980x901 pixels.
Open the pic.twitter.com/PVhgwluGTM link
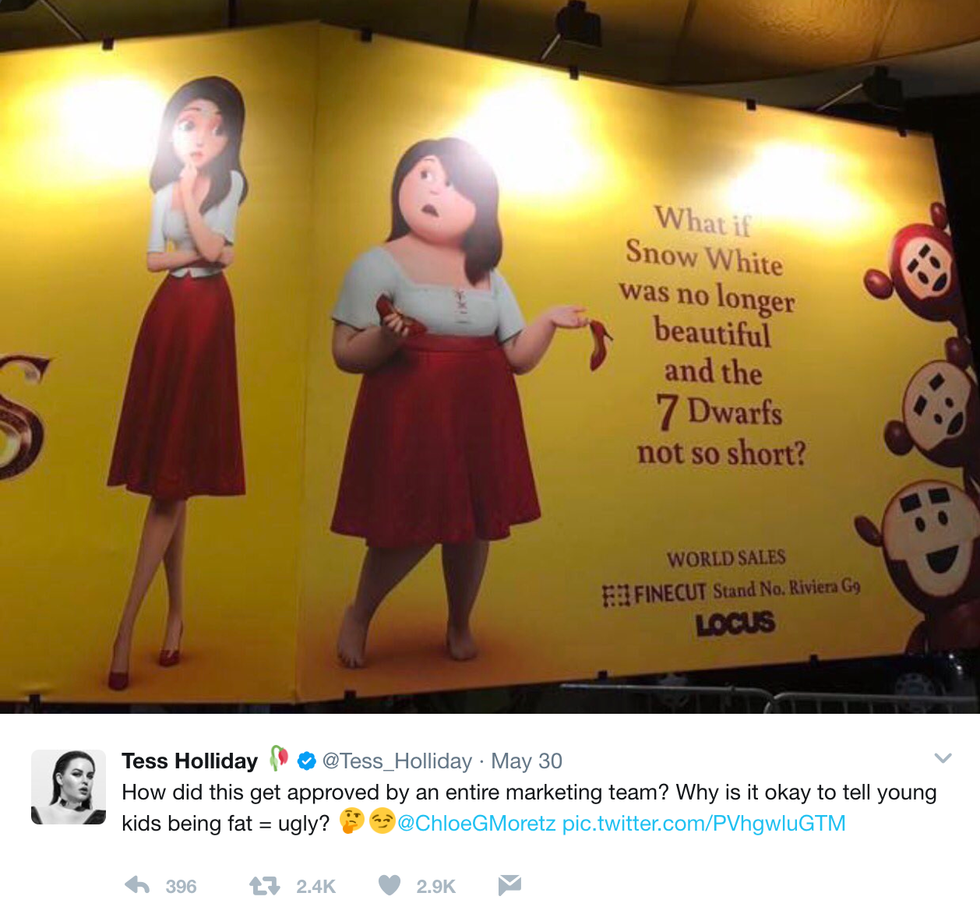point(704,823)
